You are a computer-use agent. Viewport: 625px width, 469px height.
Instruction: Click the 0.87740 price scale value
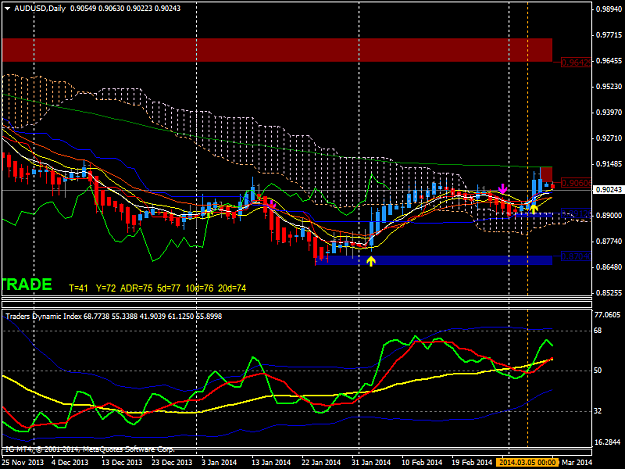[609, 241]
